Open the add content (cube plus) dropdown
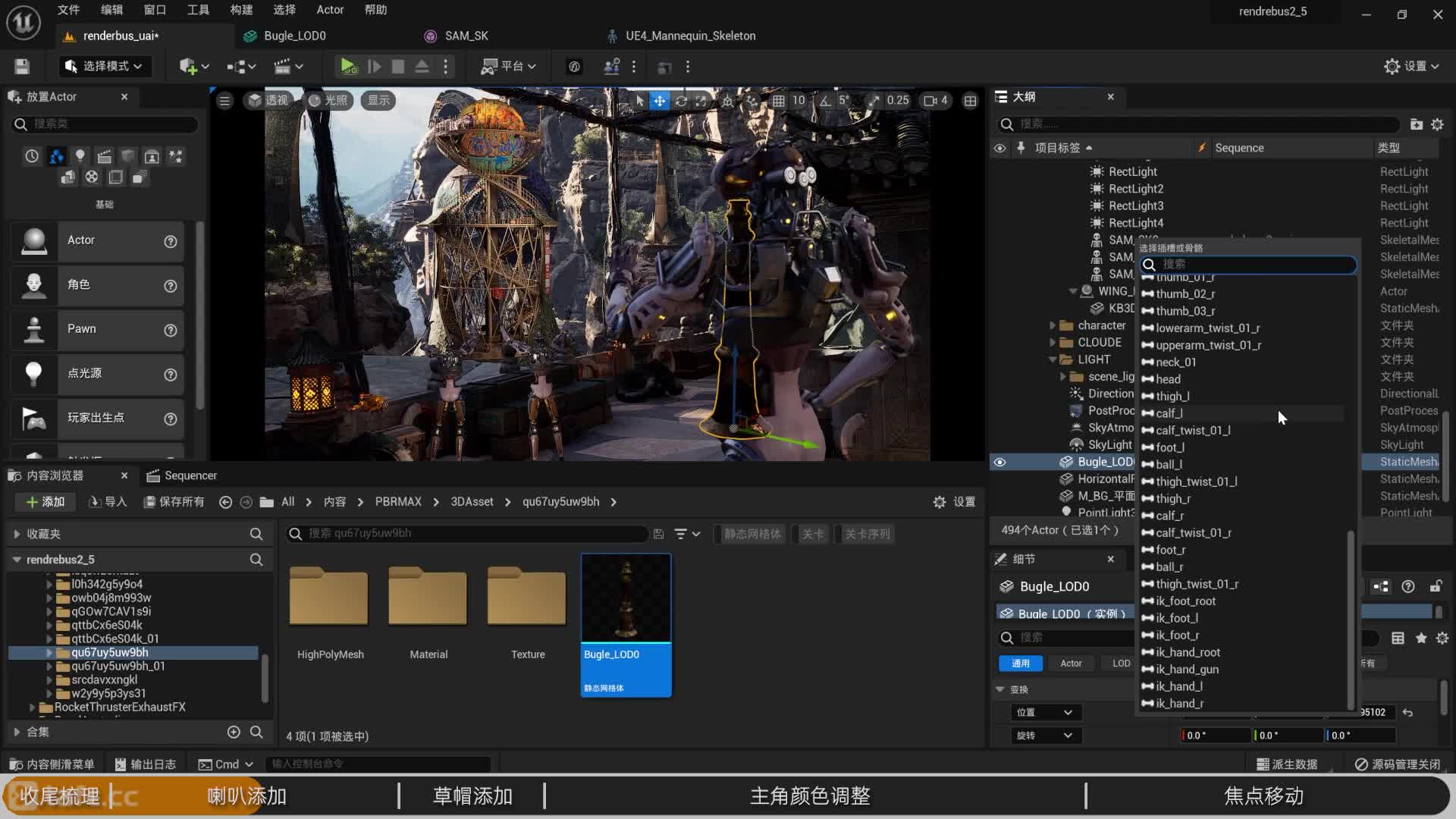Image resolution: width=1456 pixels, height=819 pixels. pos(193,67)
